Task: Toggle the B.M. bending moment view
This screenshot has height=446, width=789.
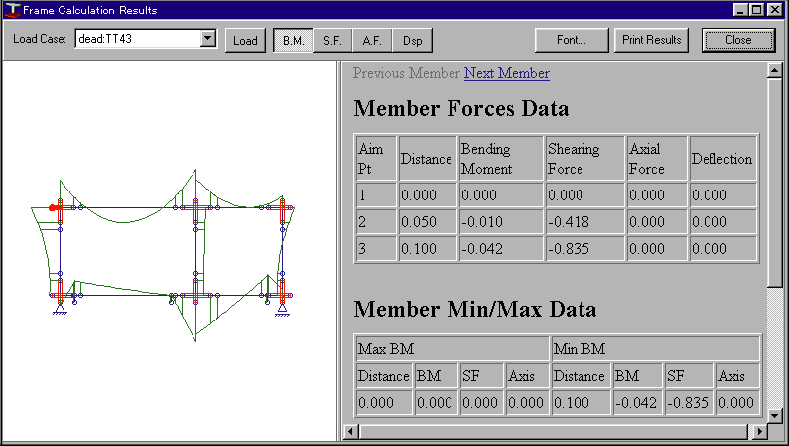Action: [x=292, y=41]
